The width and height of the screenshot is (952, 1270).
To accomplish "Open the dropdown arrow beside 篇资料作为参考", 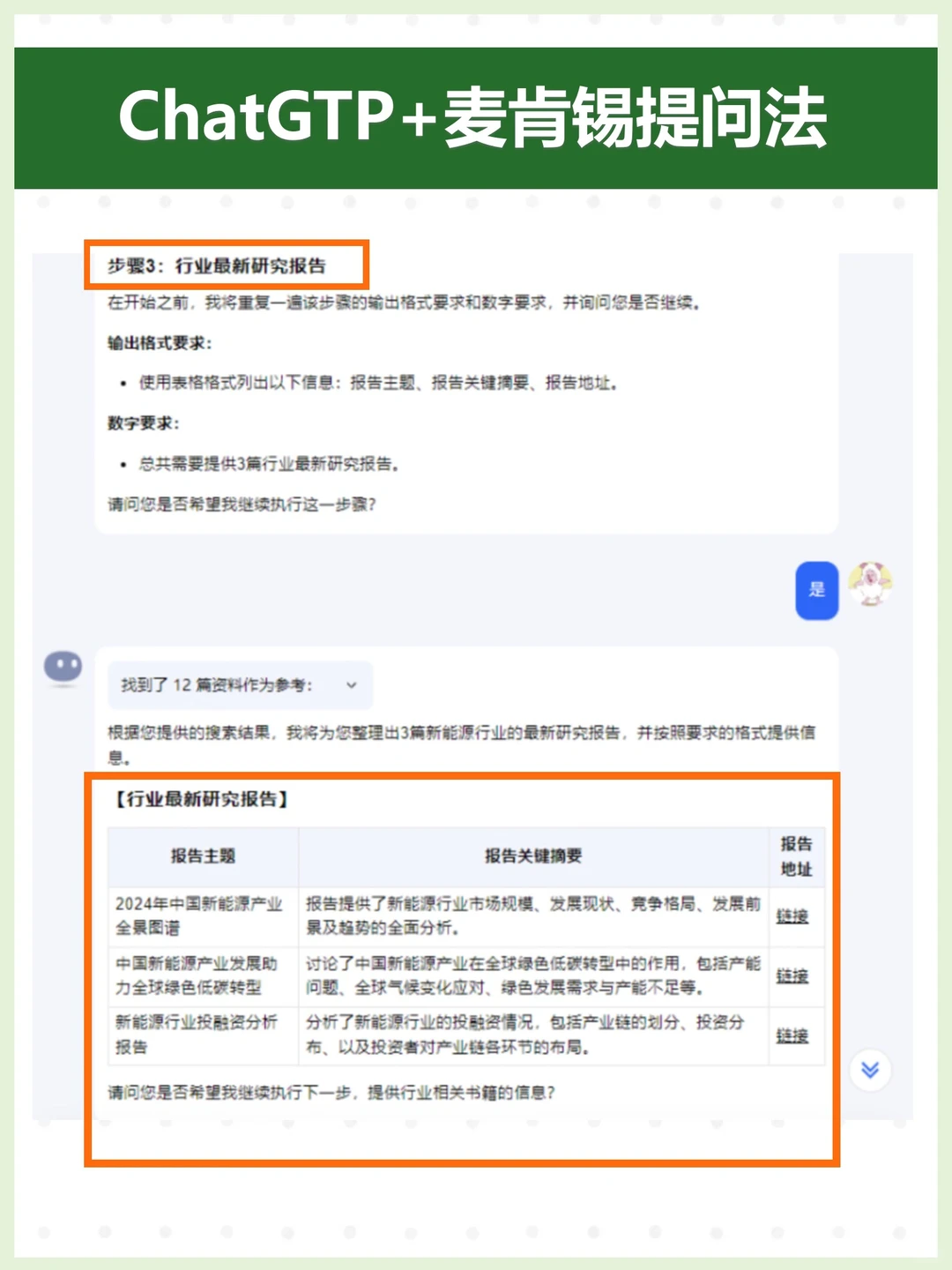I will click(352, 685).
